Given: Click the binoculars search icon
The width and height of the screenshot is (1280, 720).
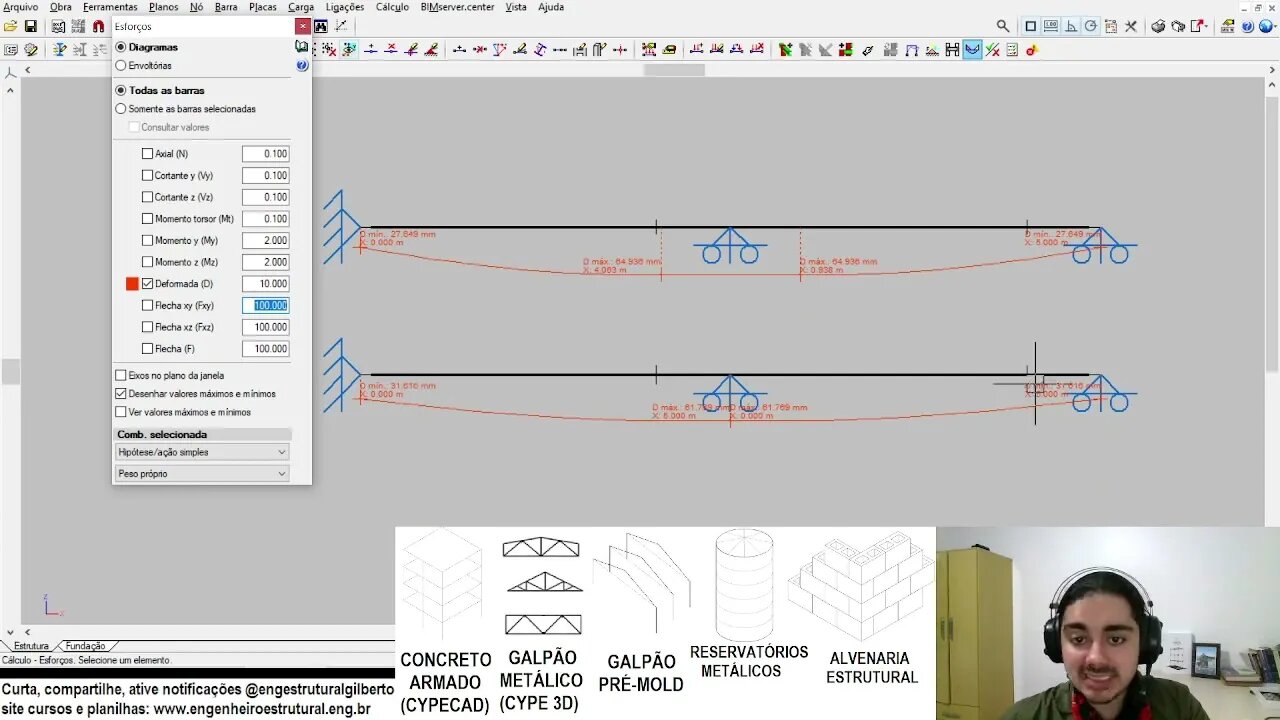Looking at the screenshot, I should [x=321, y=26].
